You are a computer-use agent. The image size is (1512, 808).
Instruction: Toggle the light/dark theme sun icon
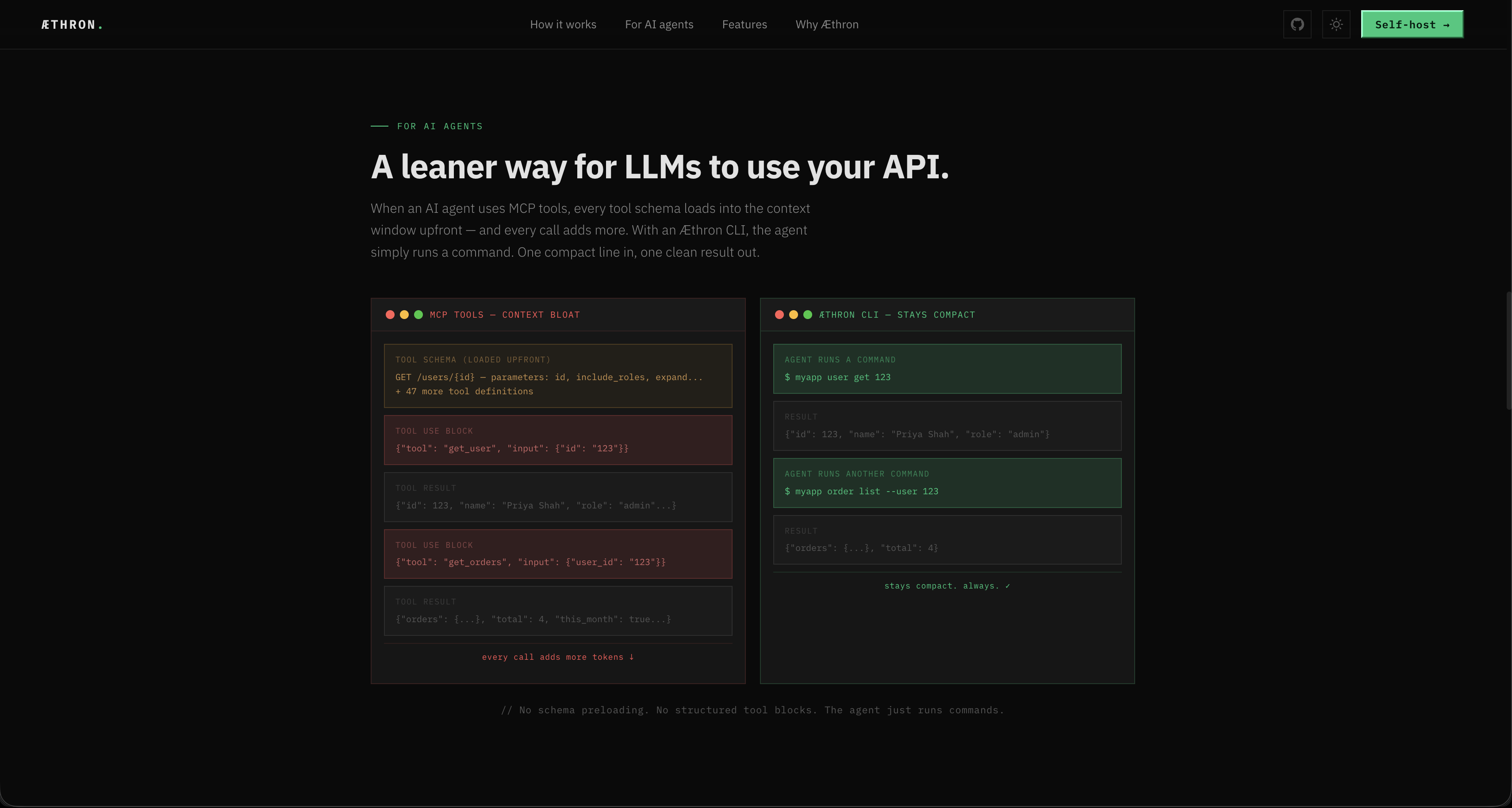tap(1336, 24)
